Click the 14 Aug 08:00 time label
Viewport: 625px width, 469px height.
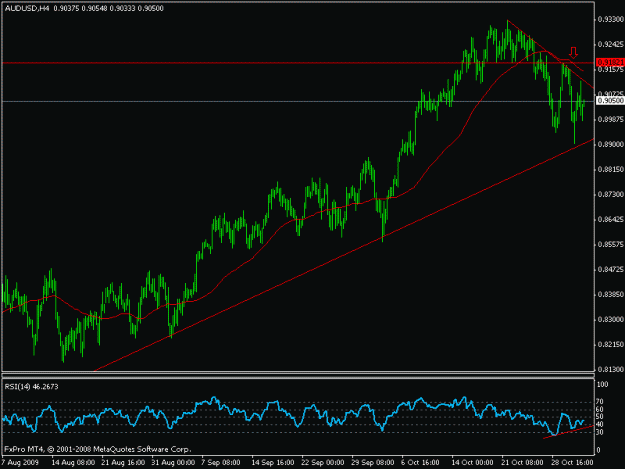pyautogui.click(x=73, y=463)
